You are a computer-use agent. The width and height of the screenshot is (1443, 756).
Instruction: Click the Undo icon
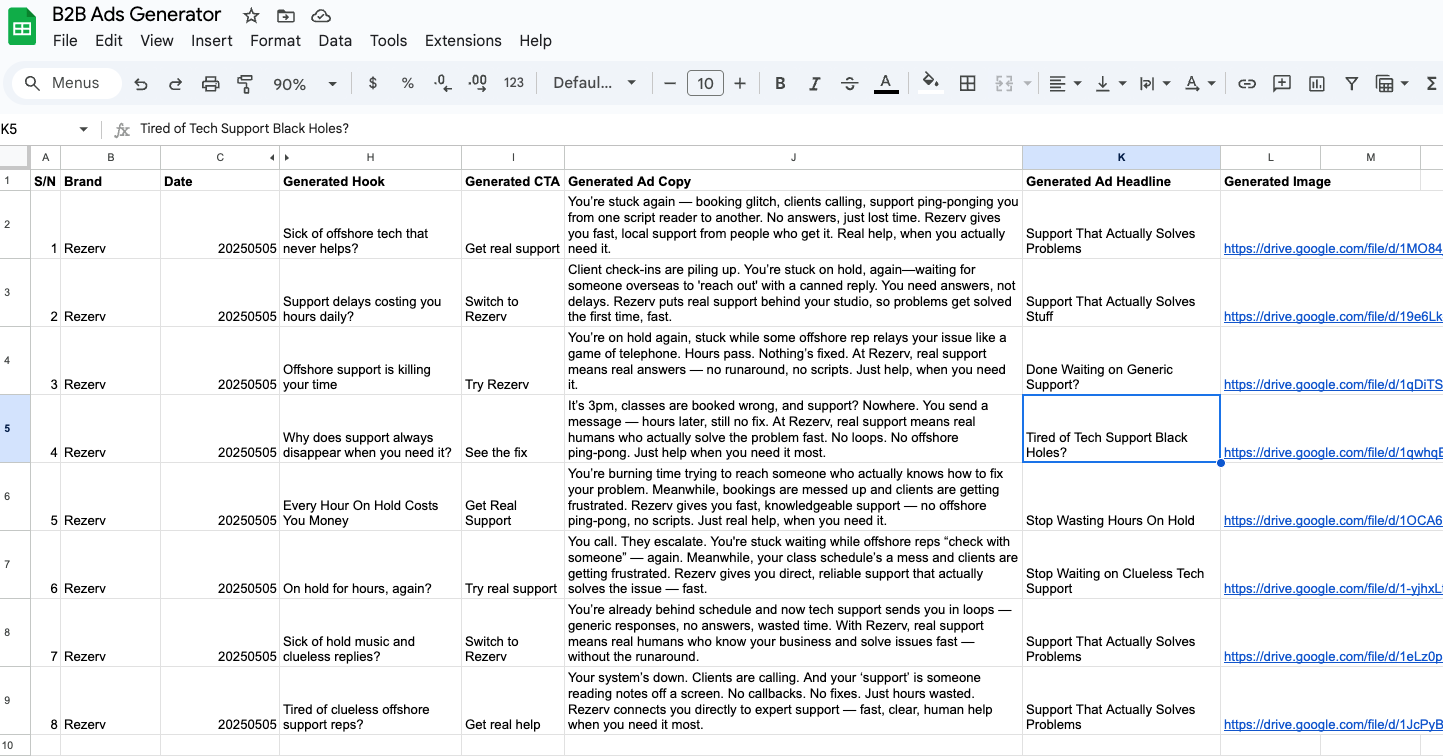point(141,84)
